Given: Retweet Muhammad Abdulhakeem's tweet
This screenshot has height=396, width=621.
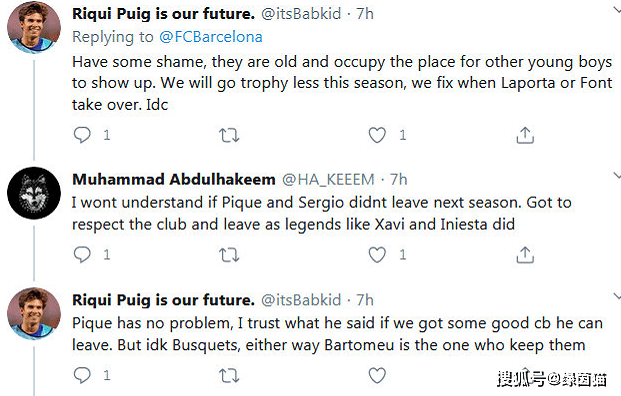Looking at the screenshot, I should click(x=229, y=255).
